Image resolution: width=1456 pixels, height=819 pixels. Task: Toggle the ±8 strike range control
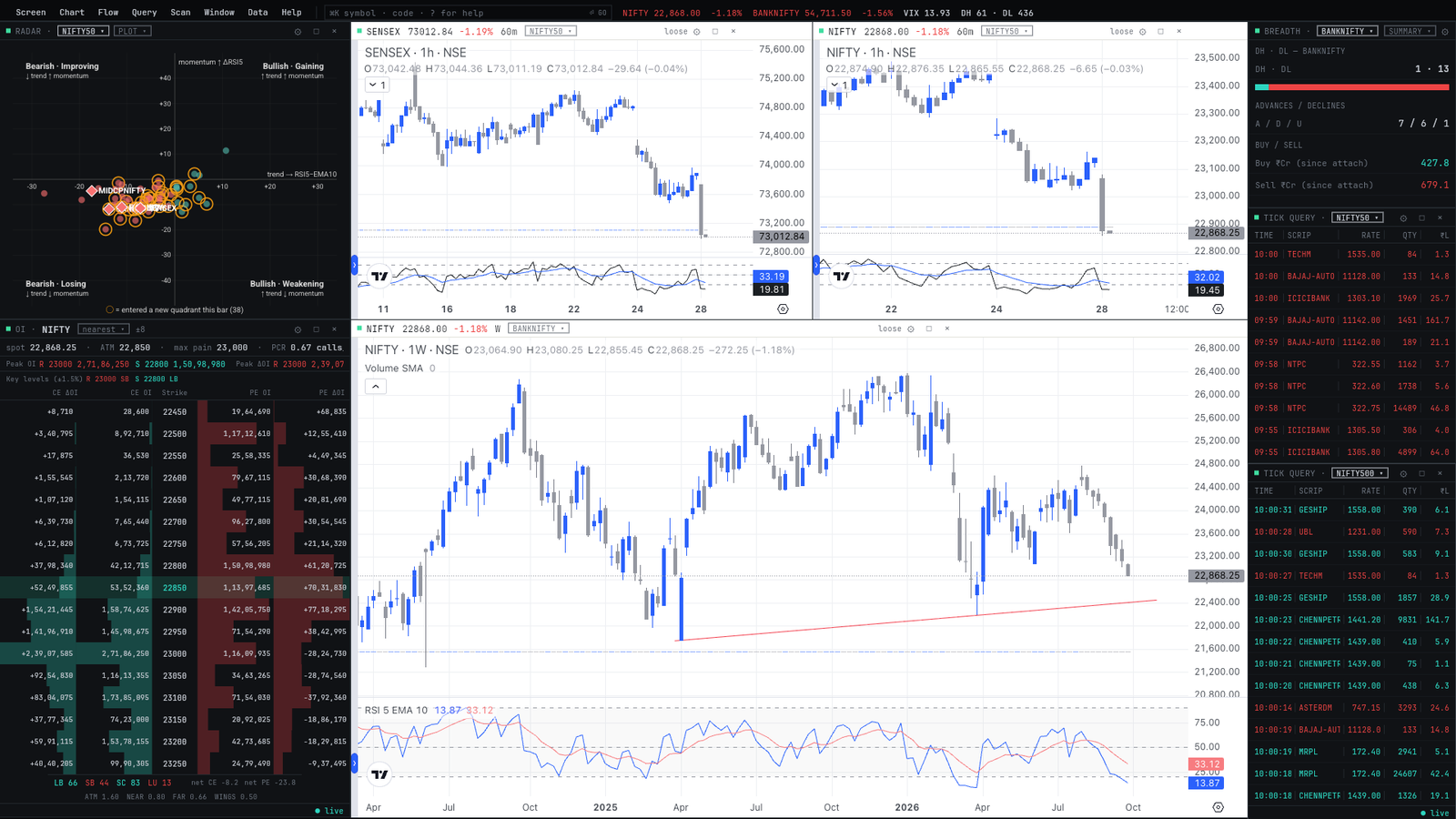[x=140, y=329]
